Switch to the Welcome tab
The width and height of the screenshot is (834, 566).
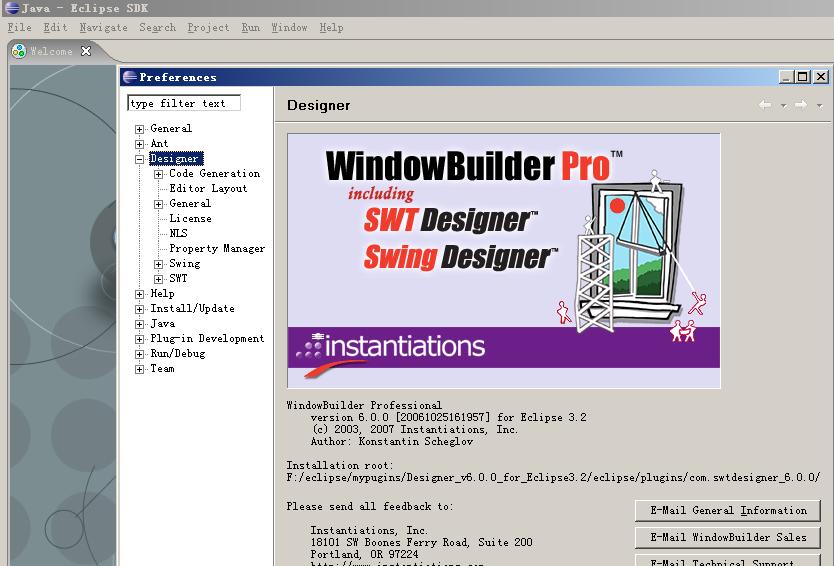click(51, 51)
